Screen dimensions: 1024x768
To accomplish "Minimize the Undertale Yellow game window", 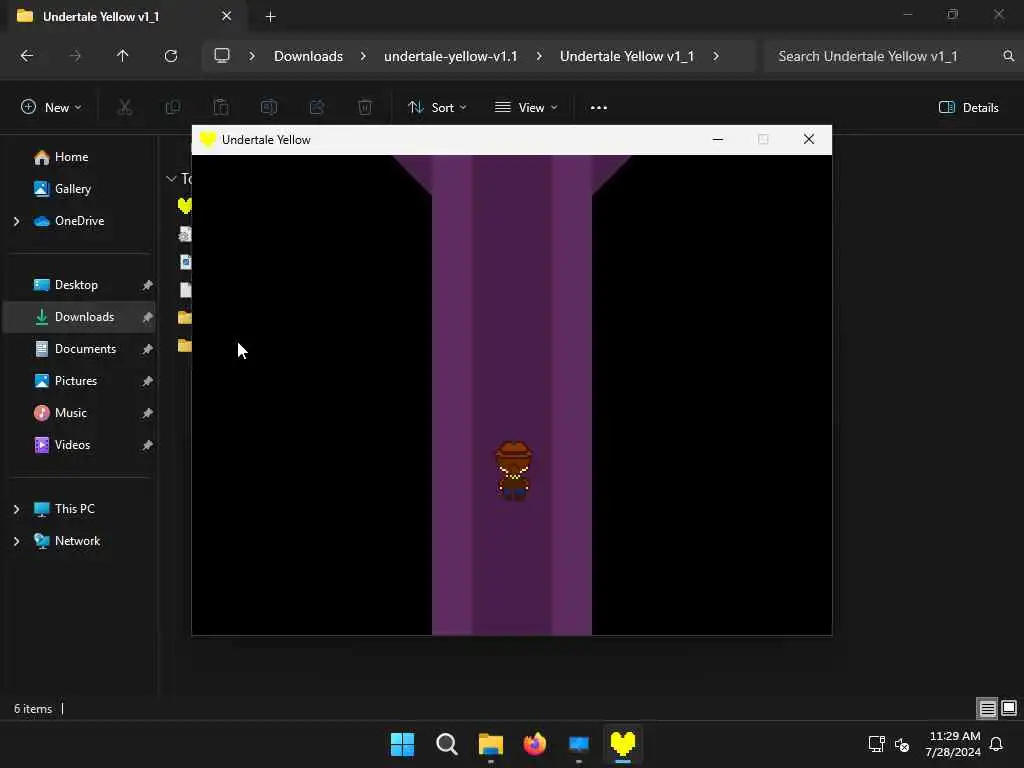I will click(x=718, y=139).
